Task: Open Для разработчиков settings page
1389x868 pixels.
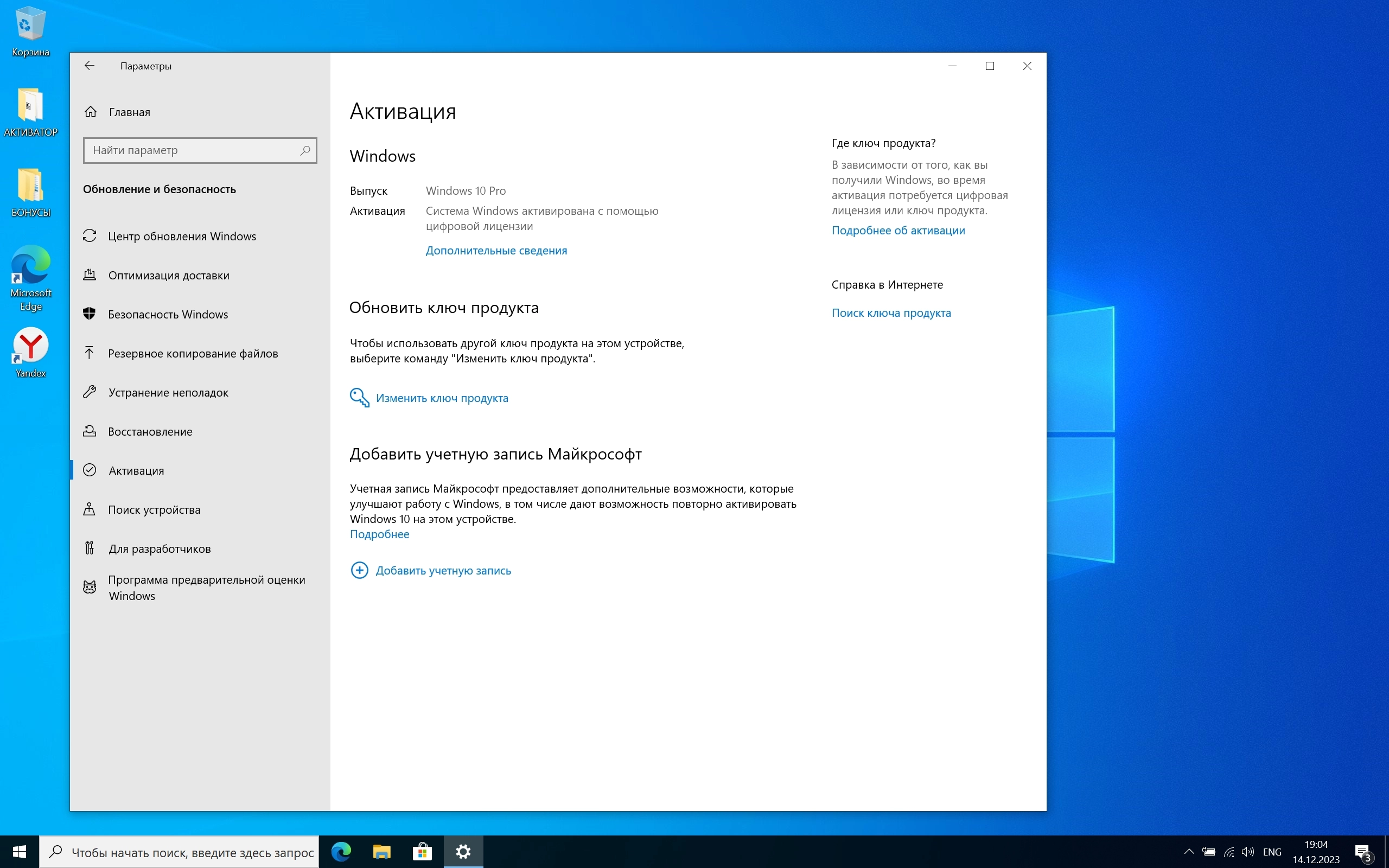Action: tap(159, 549)
